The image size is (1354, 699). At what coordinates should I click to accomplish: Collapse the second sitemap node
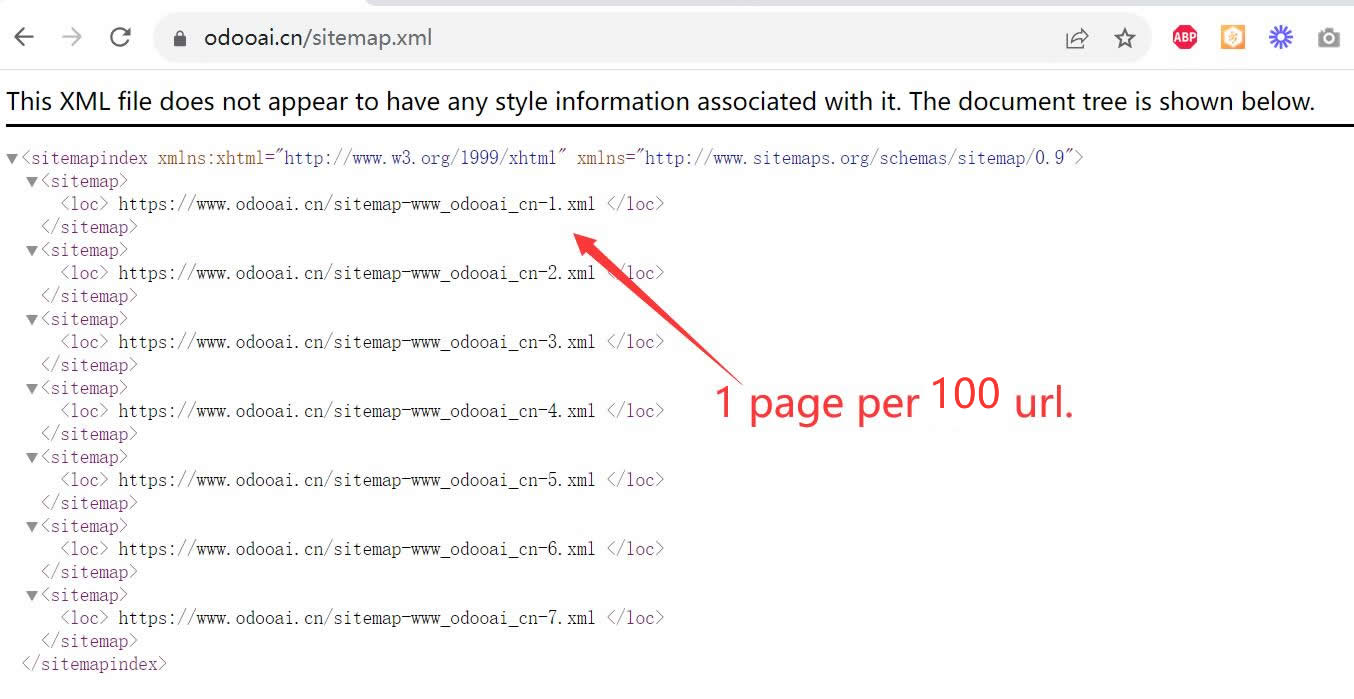(x=32, y=250)
